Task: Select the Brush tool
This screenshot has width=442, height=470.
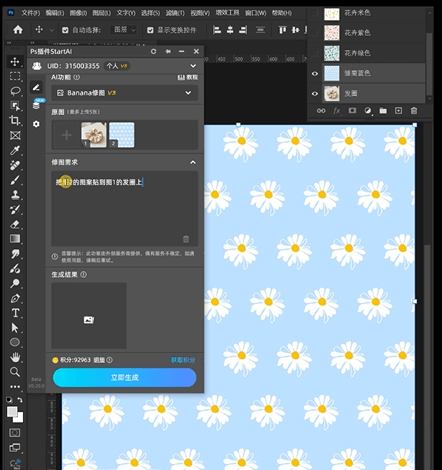Action: (15, 180)
